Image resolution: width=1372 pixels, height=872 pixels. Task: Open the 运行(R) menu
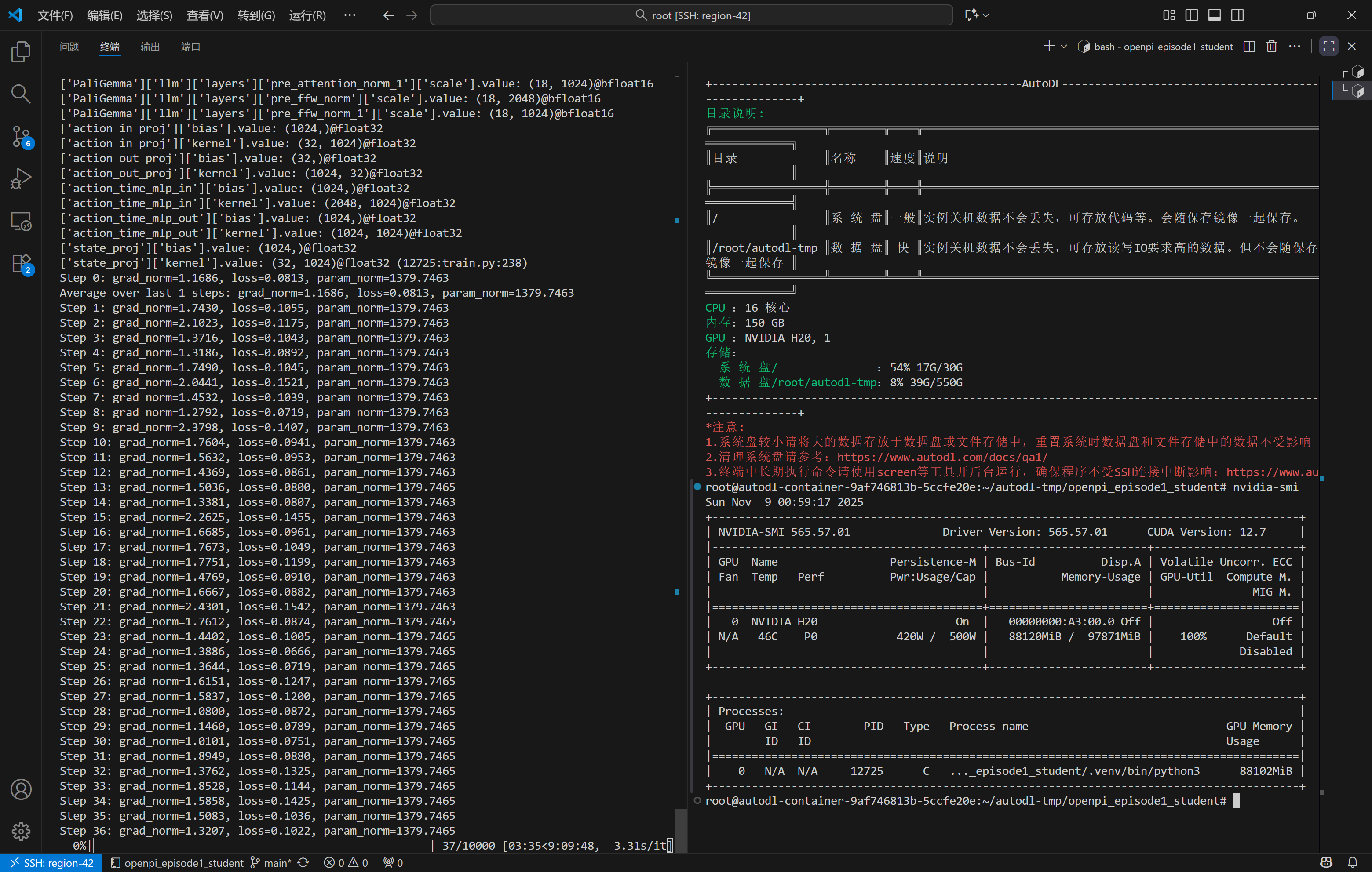307,15
